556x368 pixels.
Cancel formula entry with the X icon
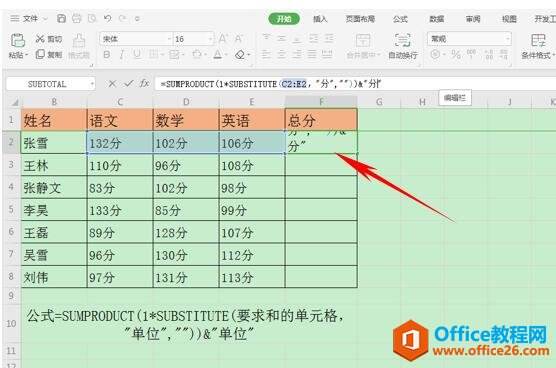(x=112, y=84)
